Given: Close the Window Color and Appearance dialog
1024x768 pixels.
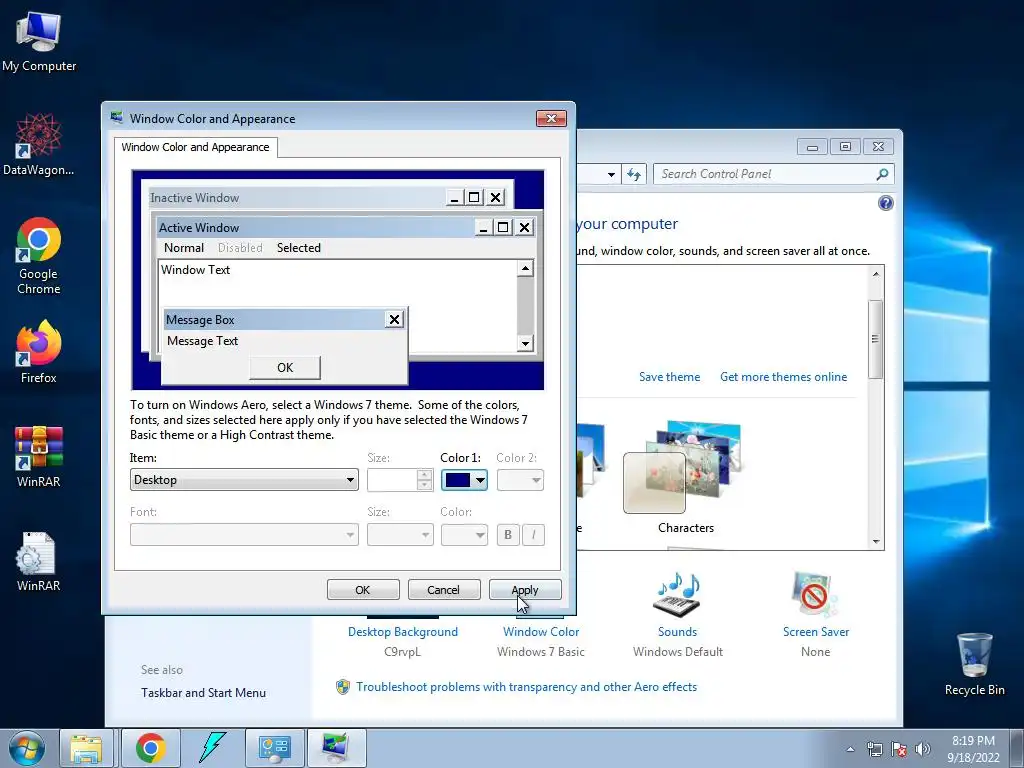Looking at the screenshot, I should tap(551, 118).
